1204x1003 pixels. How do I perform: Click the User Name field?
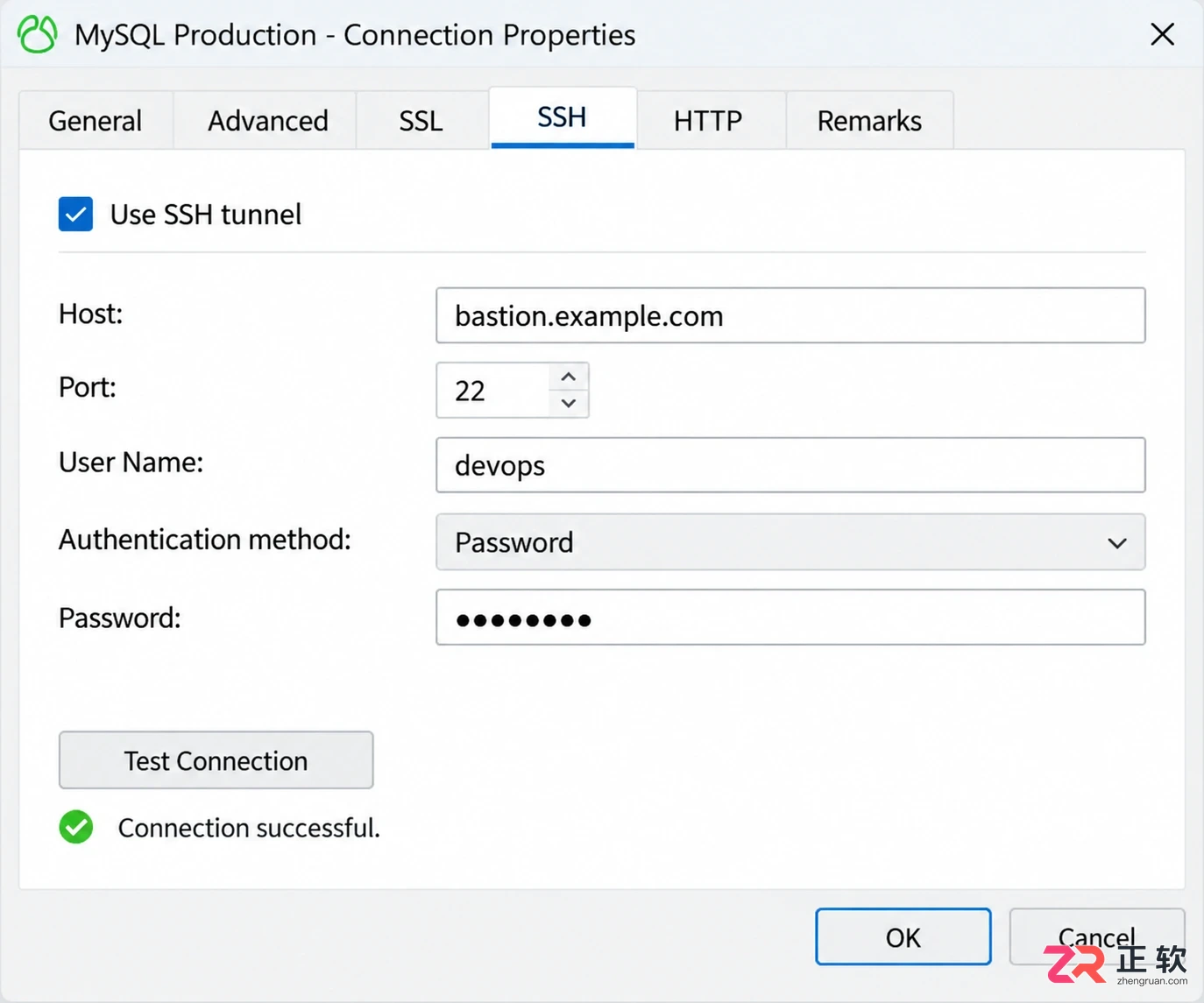pos(790,465)
